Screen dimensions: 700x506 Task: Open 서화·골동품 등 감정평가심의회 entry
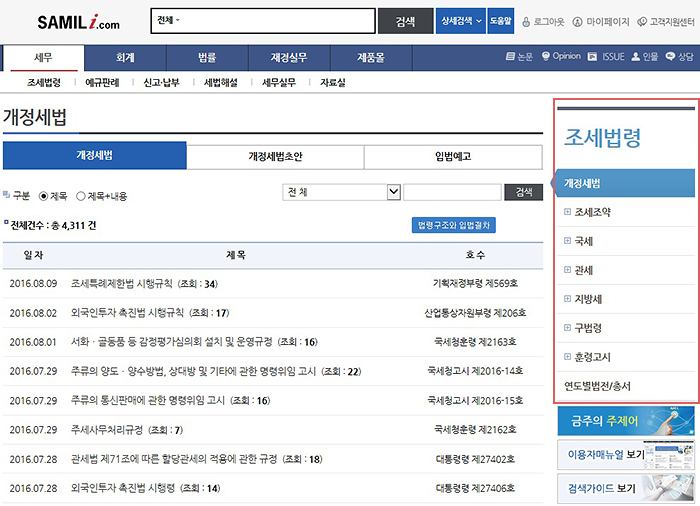click(x=171, y=342)
